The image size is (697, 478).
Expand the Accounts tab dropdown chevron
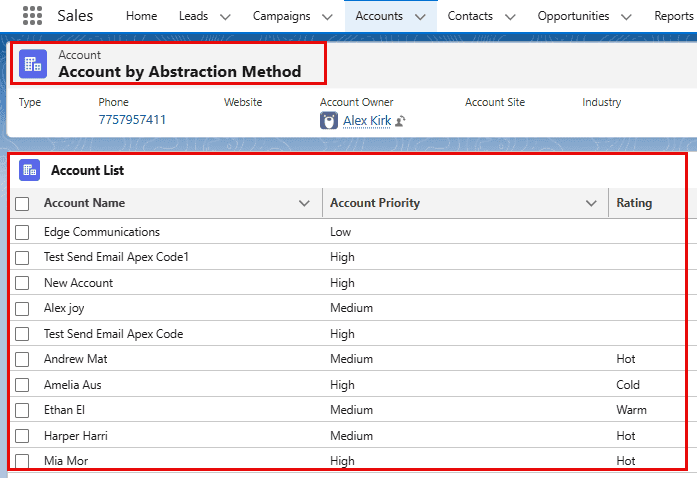pos(420,17)
